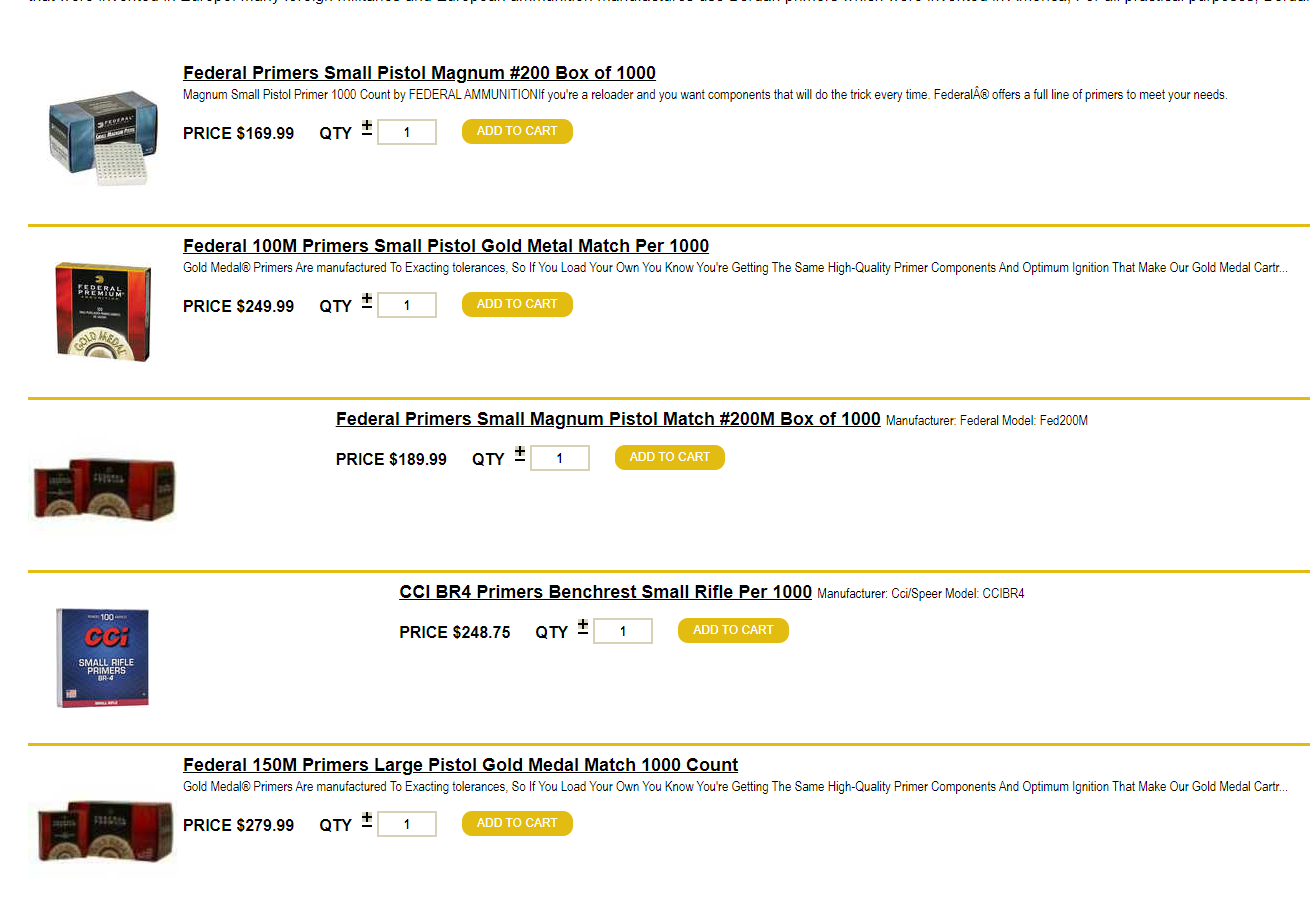Add Federal 150M Large Pistol primers to cart

click(x=517, y=823)
